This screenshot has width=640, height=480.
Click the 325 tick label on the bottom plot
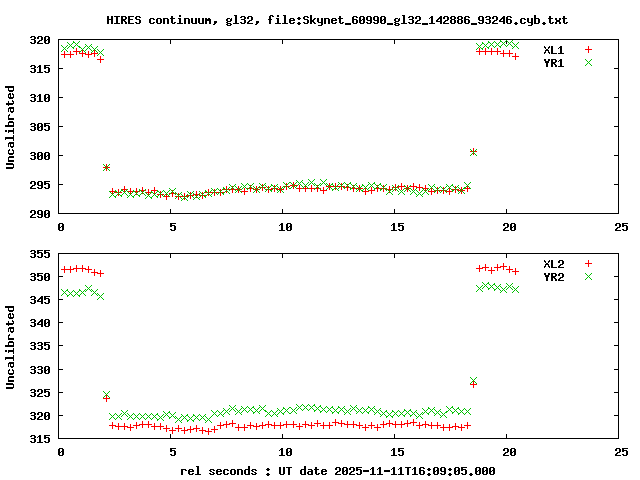coord(40,393)
